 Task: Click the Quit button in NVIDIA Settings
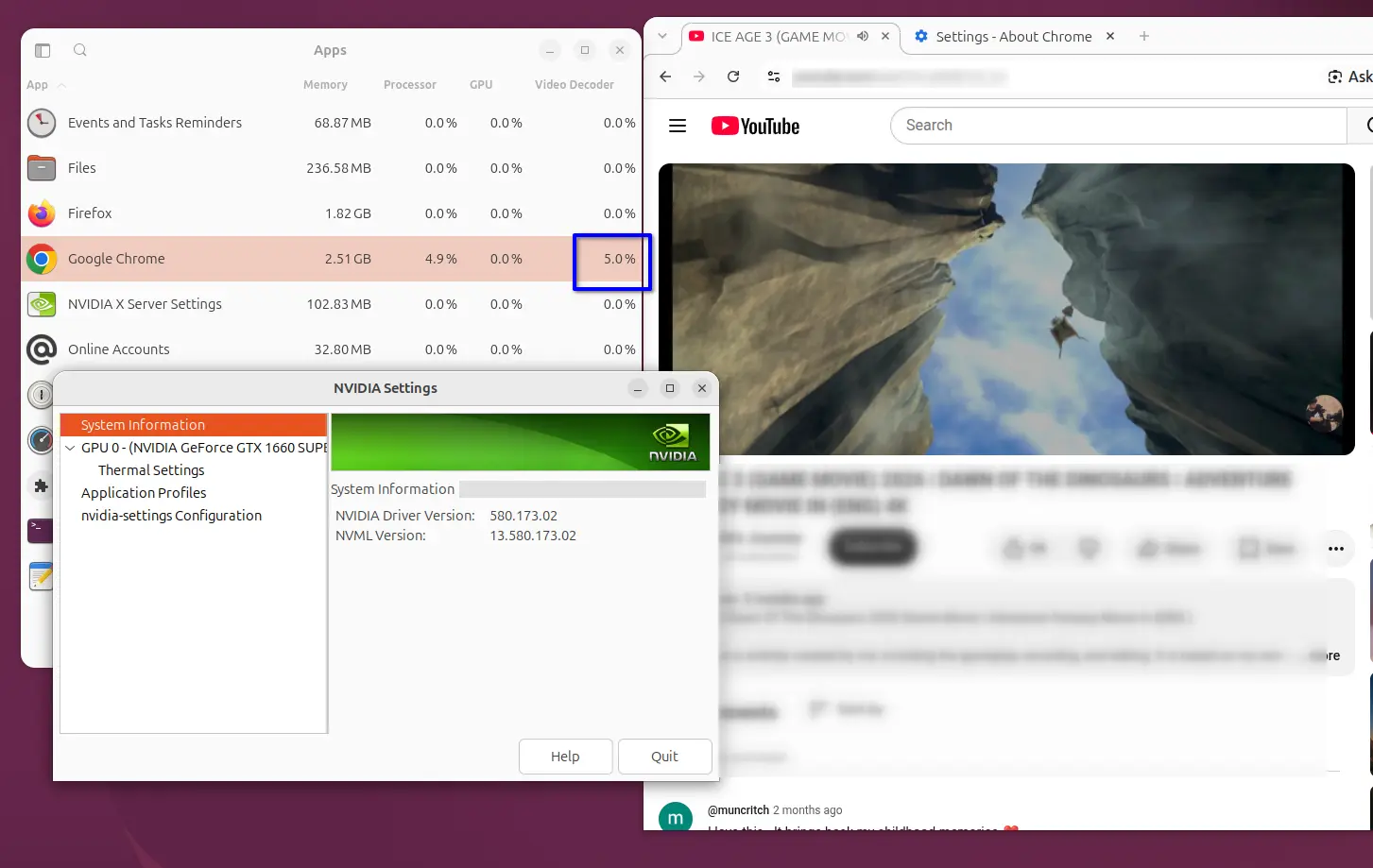coord(664,757)
